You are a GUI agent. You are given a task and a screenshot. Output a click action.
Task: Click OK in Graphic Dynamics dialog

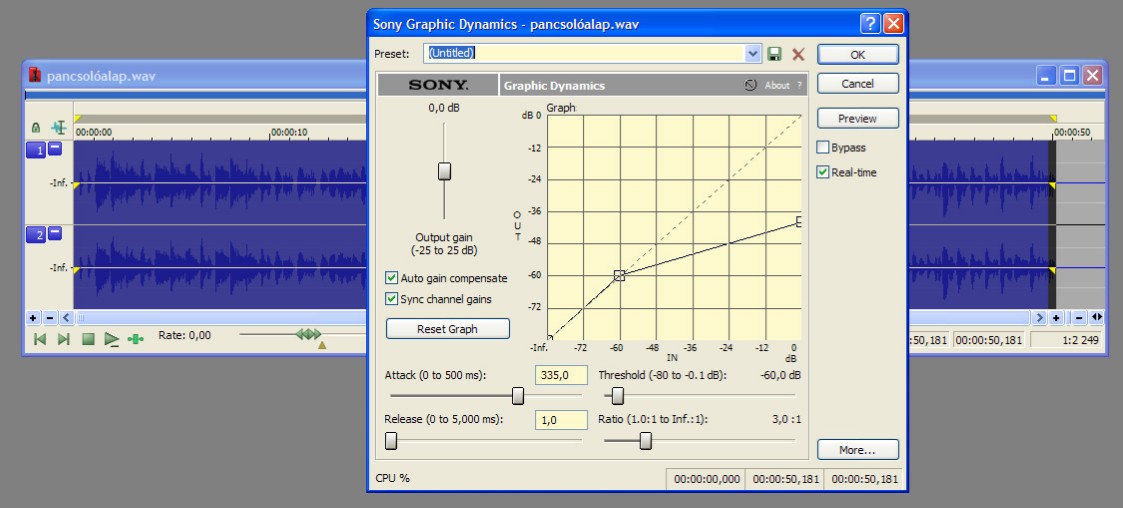coord(857,55)
